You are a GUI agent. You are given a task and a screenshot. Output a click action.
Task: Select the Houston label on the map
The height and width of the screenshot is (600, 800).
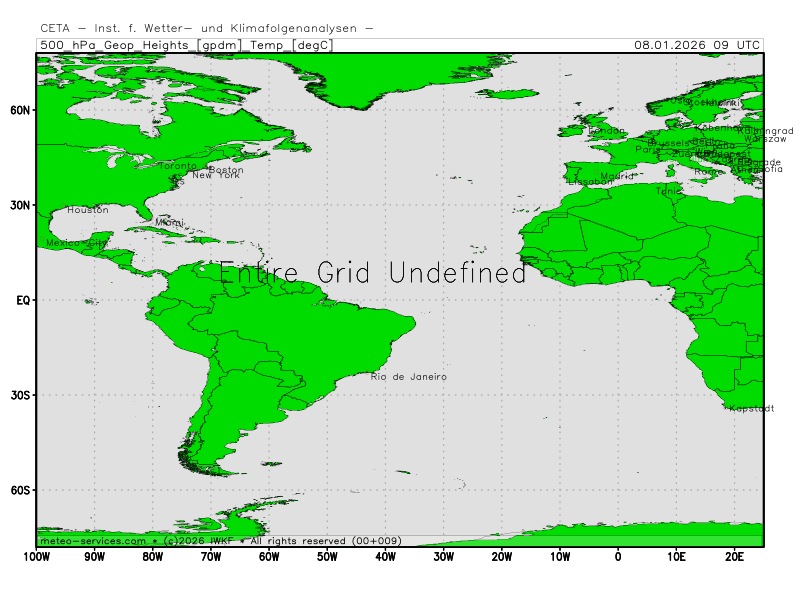click(x=88, y=210)
